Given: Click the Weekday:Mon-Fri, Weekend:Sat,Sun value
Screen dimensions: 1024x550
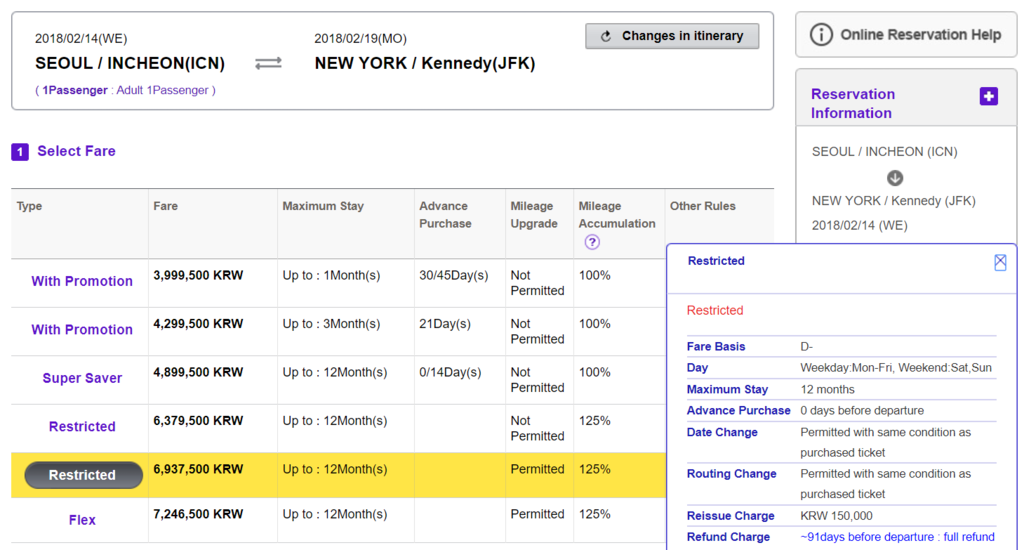Looking at the screenshot, I should [896, 368].
